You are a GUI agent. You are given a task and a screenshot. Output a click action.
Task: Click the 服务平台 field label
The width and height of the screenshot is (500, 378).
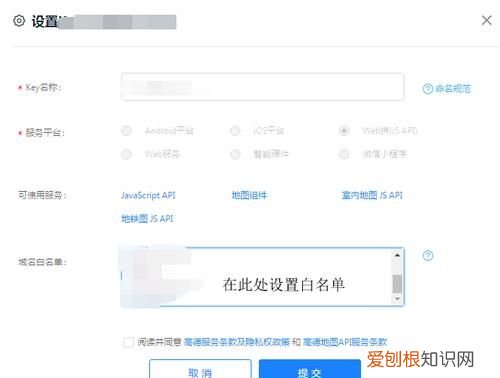click(x=45, y=133)
